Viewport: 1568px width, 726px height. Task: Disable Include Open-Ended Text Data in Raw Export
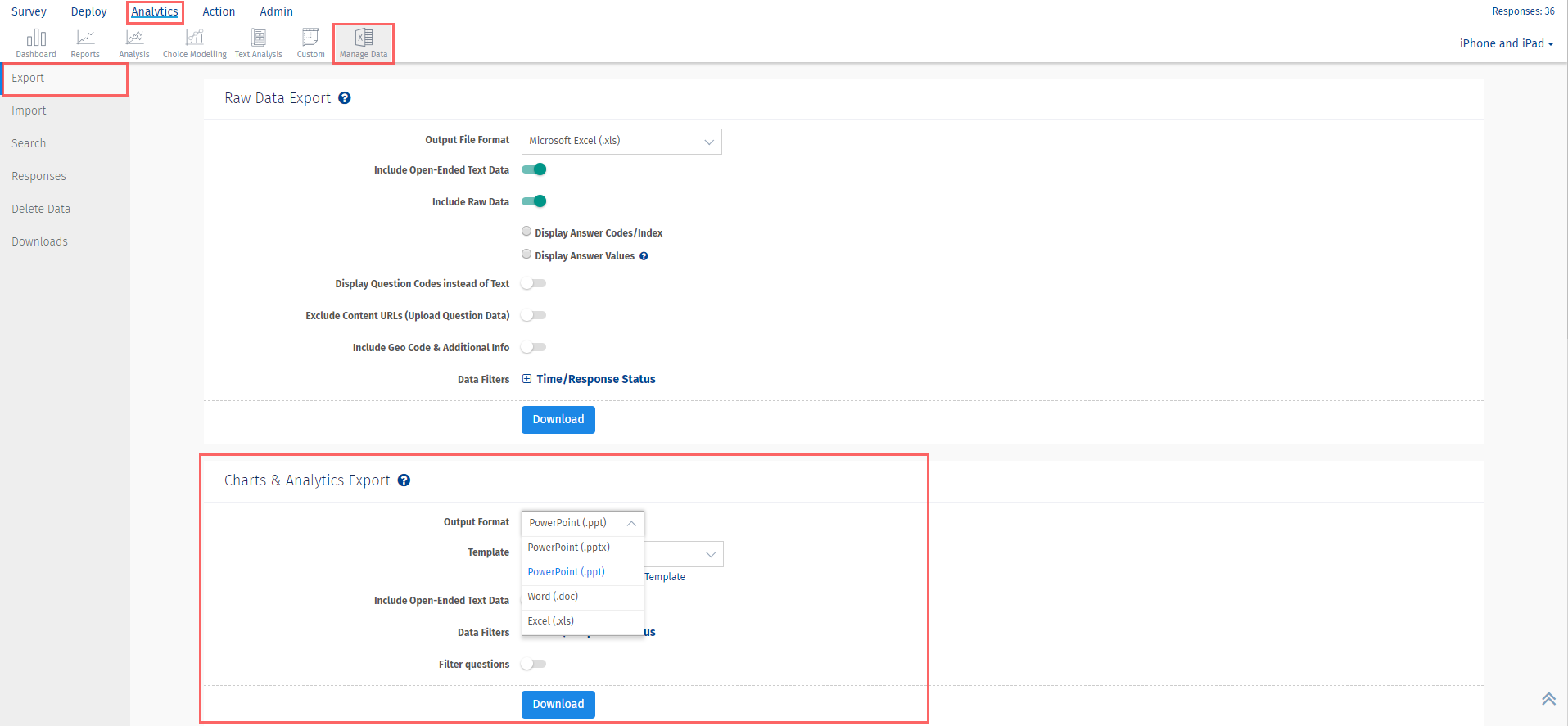coord(534,169)
